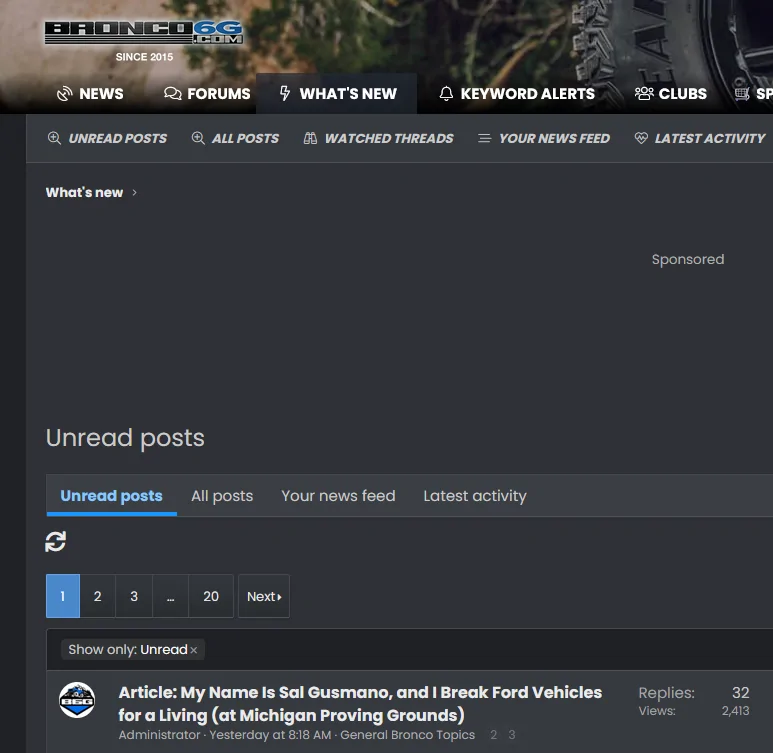
Task: Jump to page 20 of results
Action: pos(211,596)
